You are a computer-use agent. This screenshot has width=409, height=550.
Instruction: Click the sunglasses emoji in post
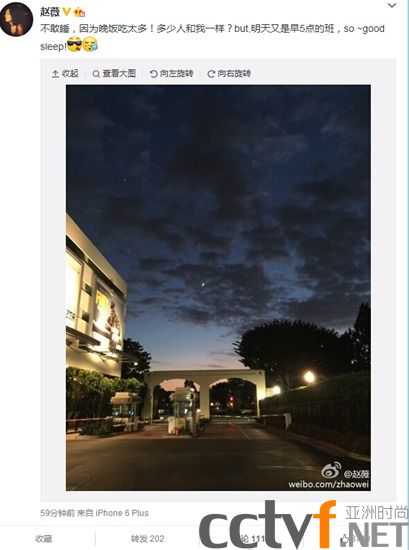[x=74, y=45]
